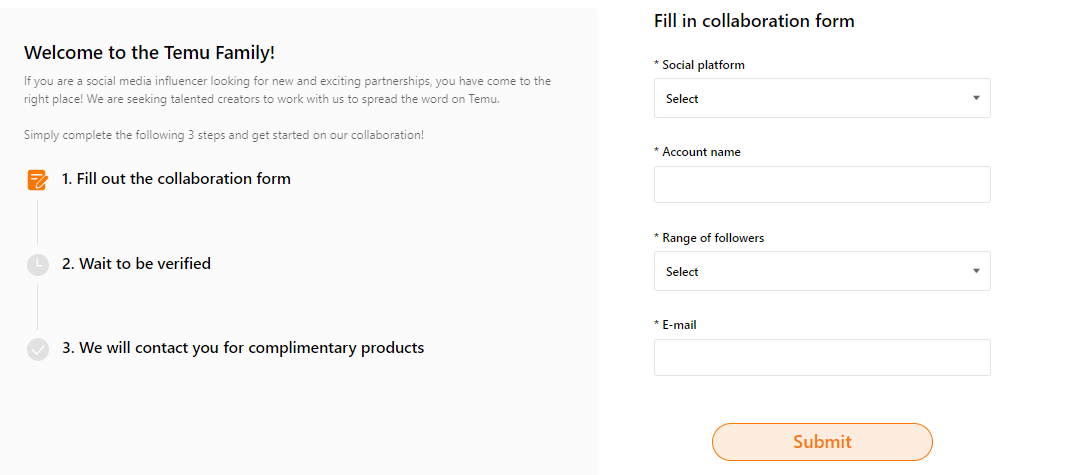
Task: Click 'Select' placeholder under Range of followers
Action: [x=682, y=272]
